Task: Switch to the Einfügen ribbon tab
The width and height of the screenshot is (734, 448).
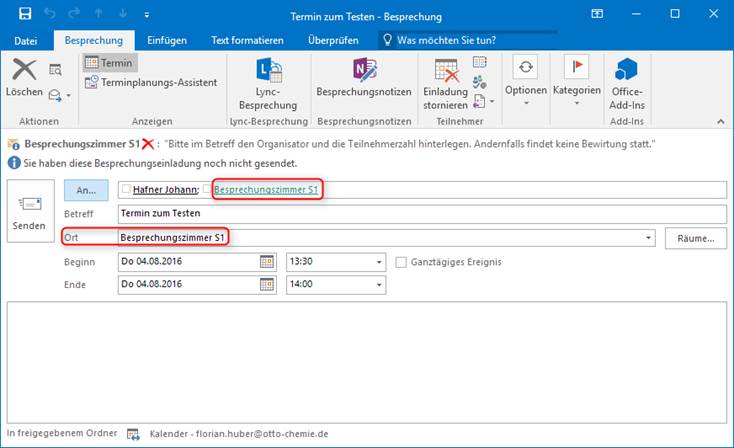Action: 167,41
